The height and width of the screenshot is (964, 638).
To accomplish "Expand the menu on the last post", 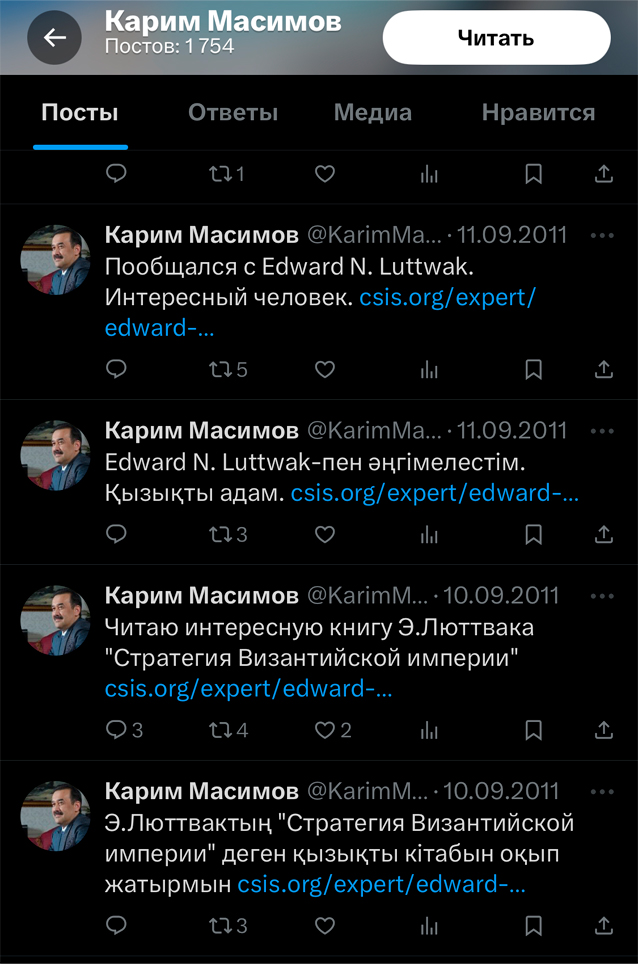I will coord(602,792).
